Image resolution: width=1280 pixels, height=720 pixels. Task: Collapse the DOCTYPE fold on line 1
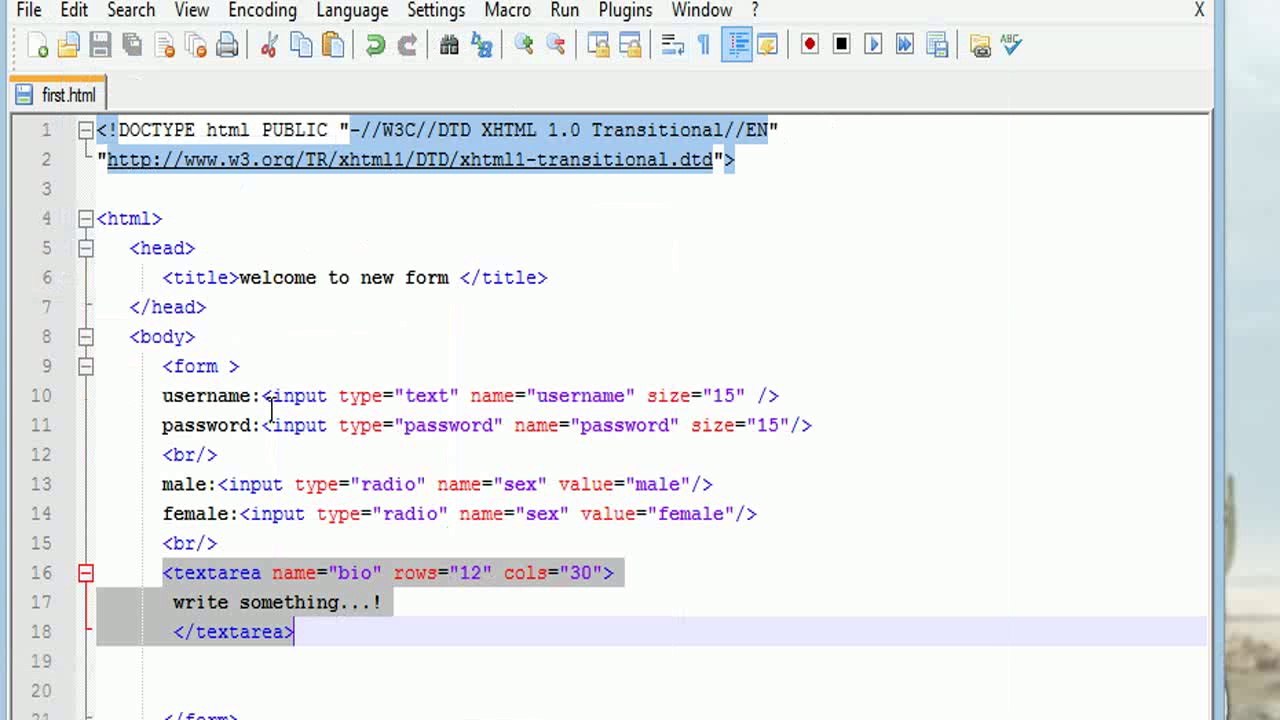point(86,130)
